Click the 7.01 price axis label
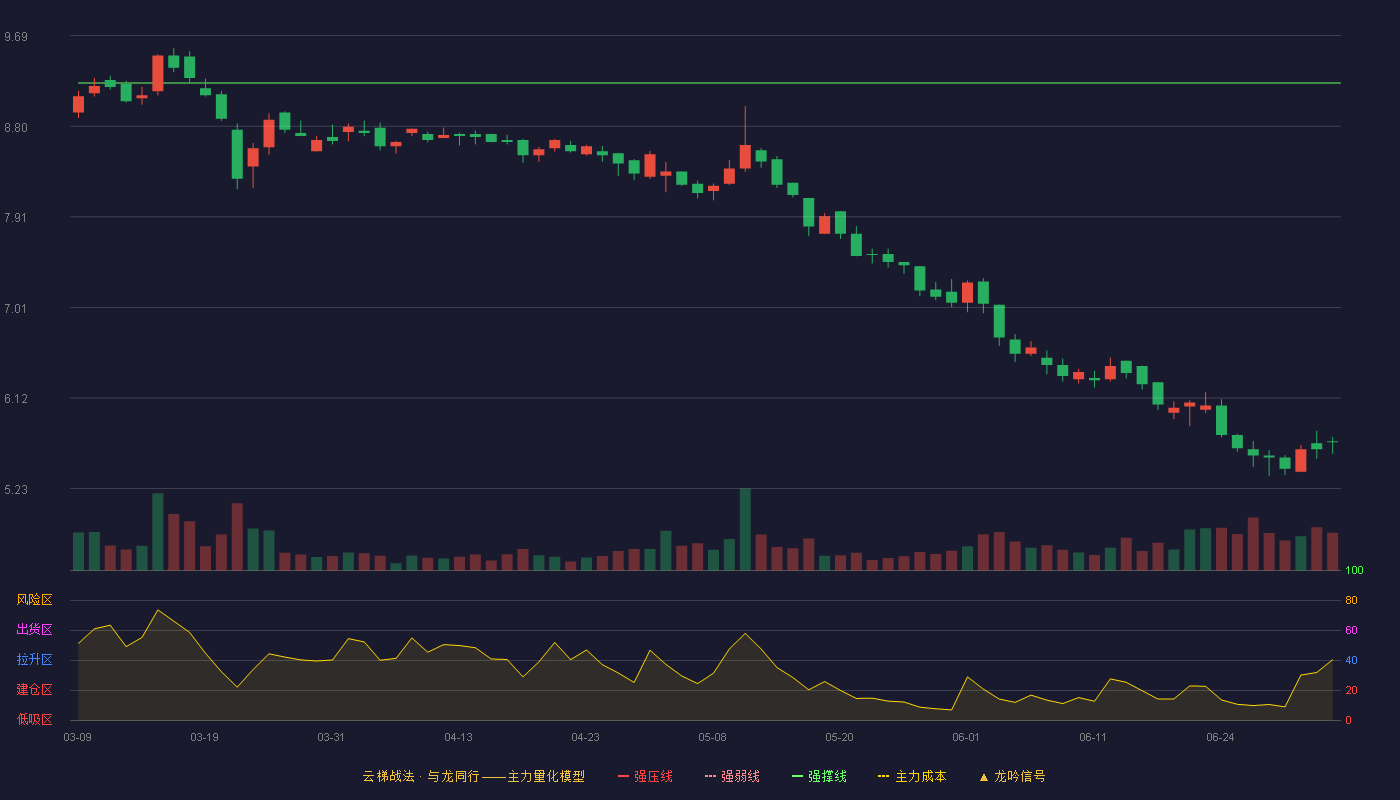This screenshot has width=1400, height=800. click(x=16, y=309)
